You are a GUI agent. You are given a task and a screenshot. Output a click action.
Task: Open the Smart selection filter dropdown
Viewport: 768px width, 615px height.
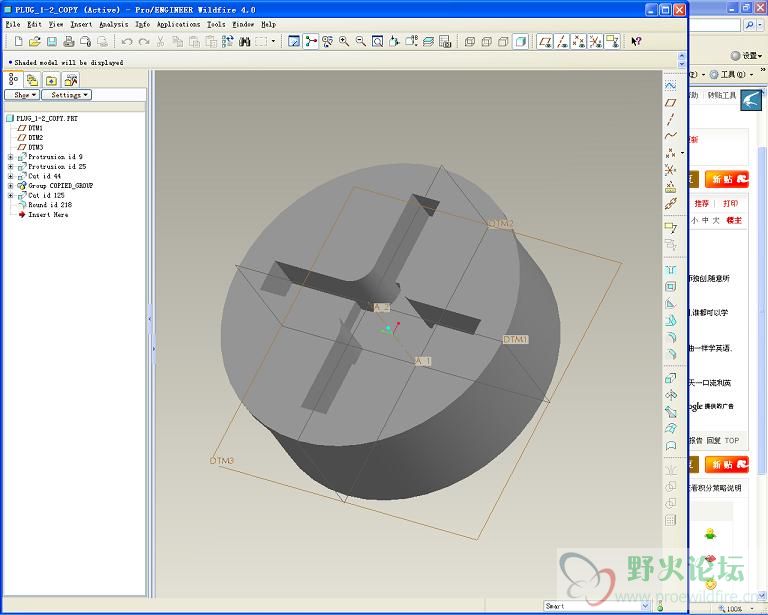coord(645,606)
